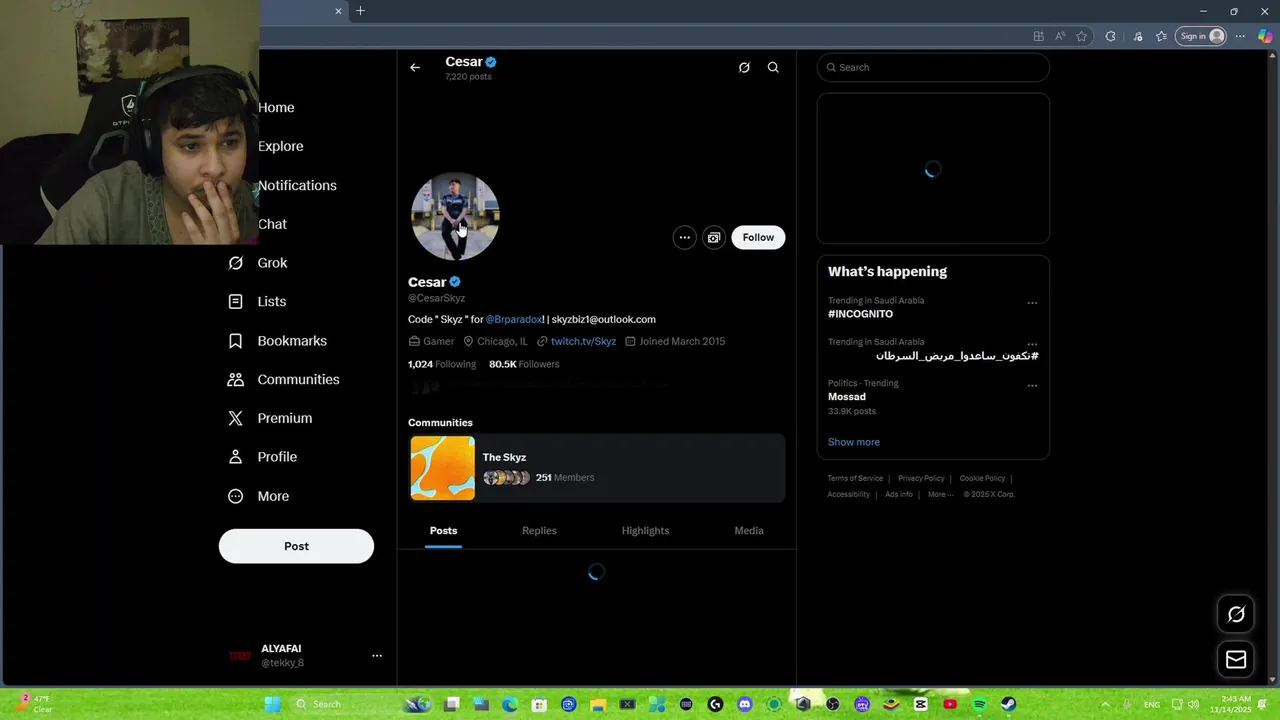
Task: Open the Favorites list in browser toolbar
Action: 1161,36
